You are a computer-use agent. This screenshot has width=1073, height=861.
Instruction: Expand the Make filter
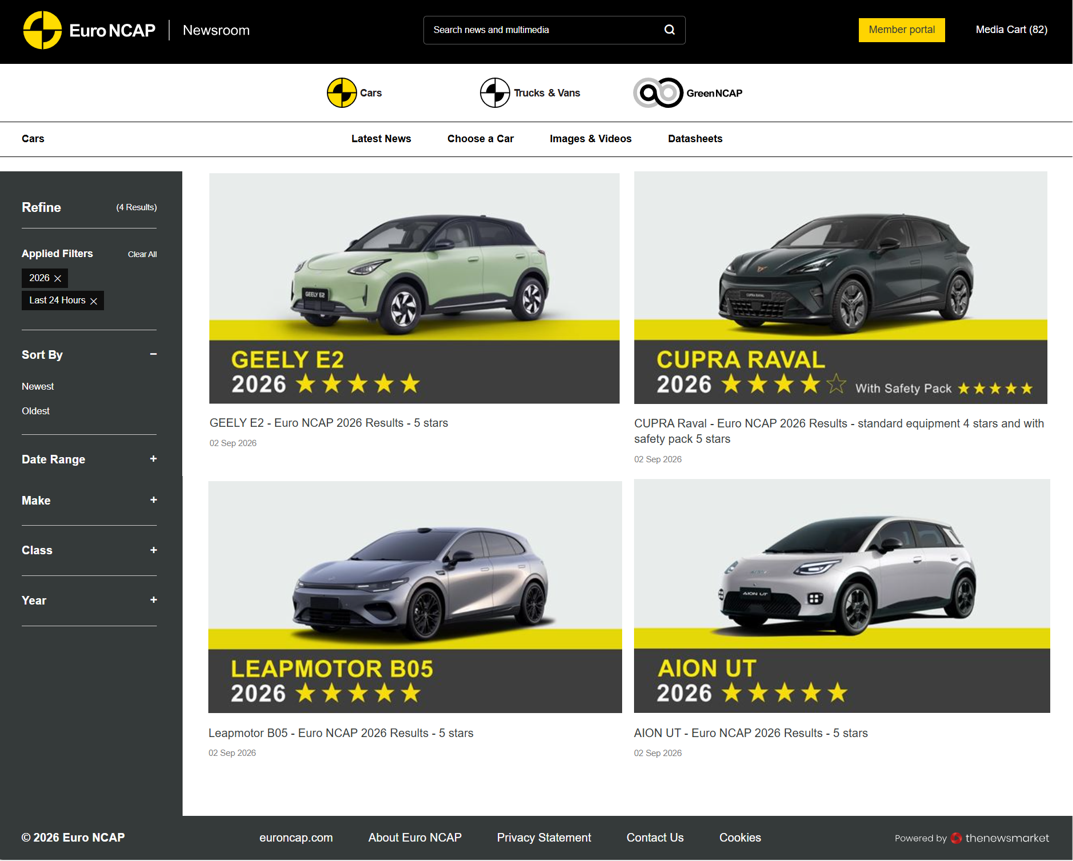tap(153, 500)
